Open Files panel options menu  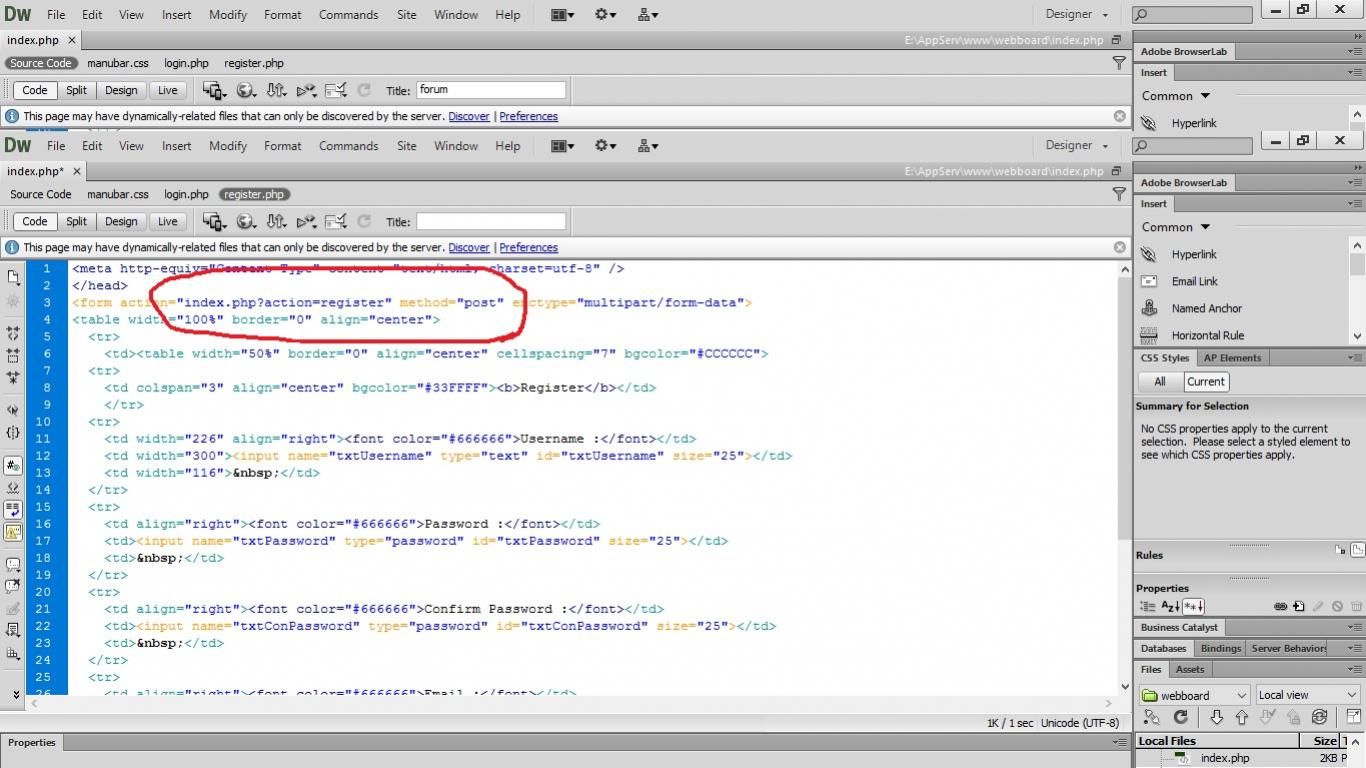pyautogui.click(x=1355, y=669)
